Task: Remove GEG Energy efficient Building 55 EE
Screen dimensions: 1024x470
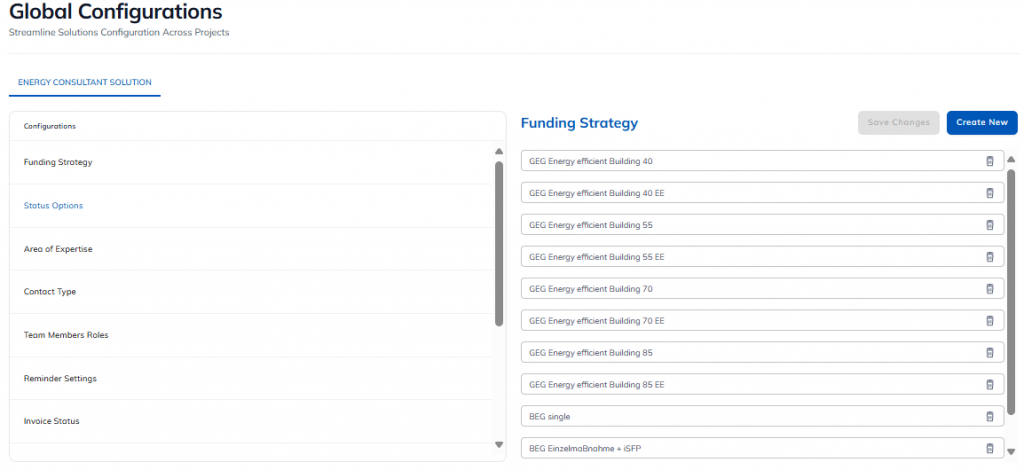Action: coord(990,257)
